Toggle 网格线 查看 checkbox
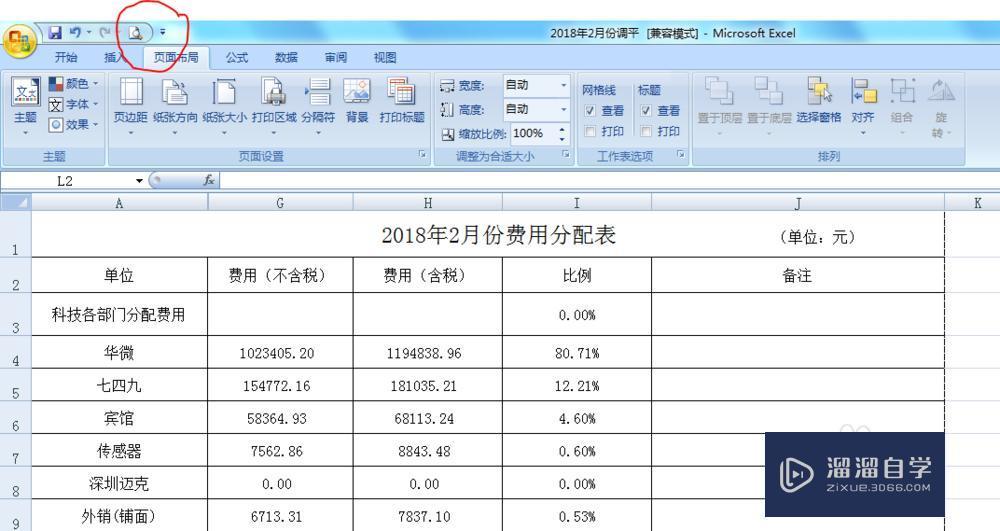The width and height of the screenshot is (1000, 531). [590, 111]
